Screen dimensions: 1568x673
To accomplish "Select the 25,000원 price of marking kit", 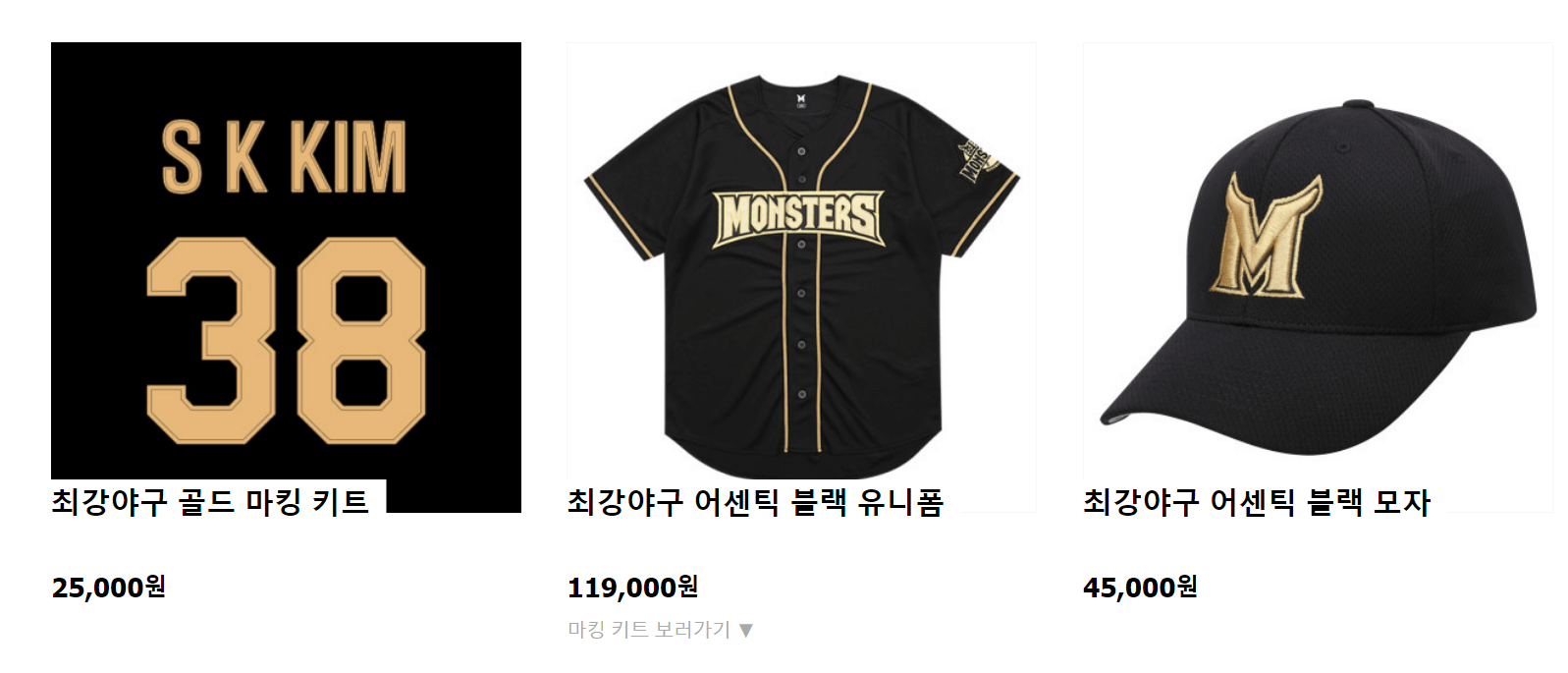I will click(x=109, y=588).
